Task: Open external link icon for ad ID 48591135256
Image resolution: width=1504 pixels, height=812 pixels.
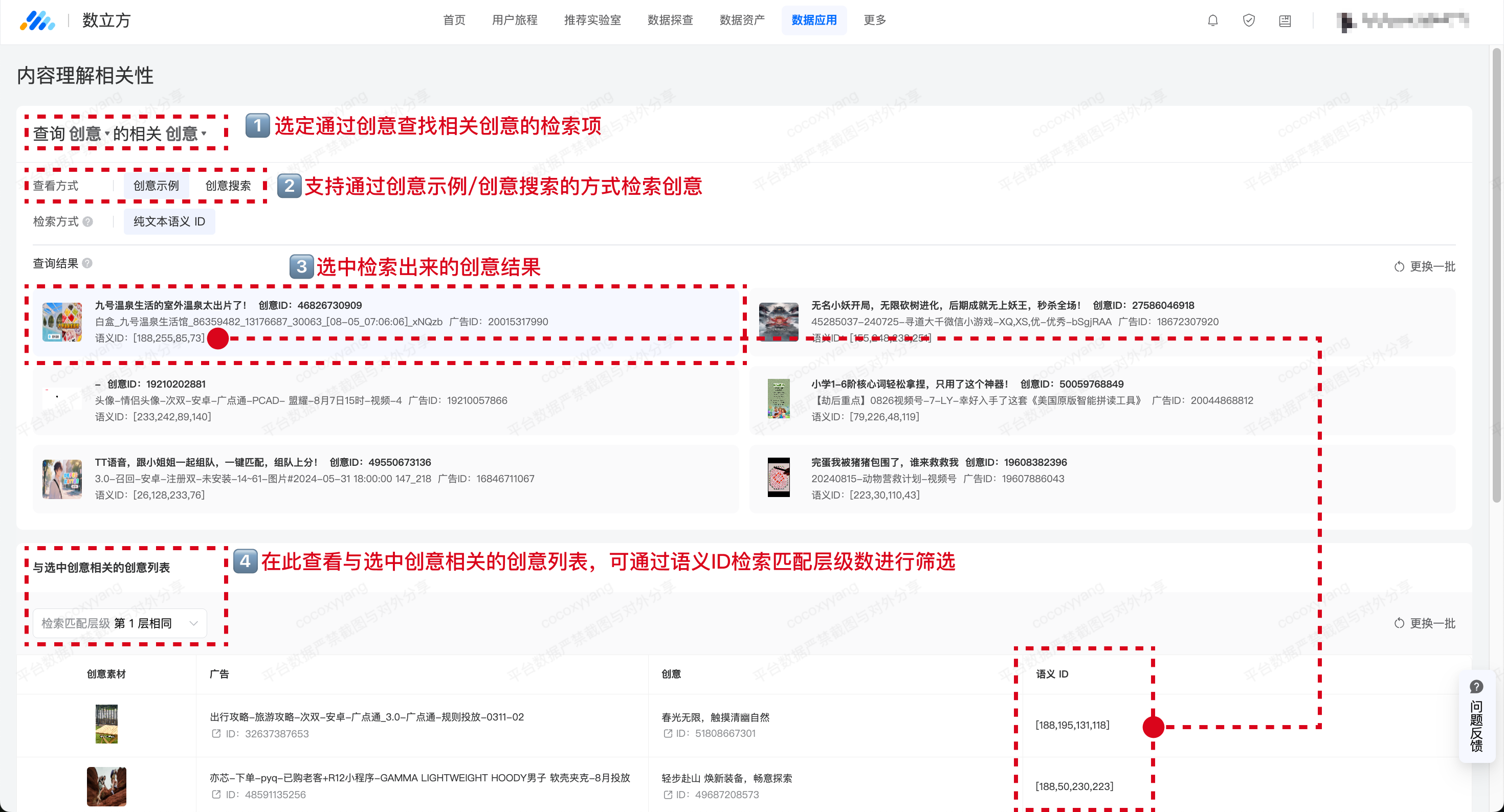Action: coord(216,795)
